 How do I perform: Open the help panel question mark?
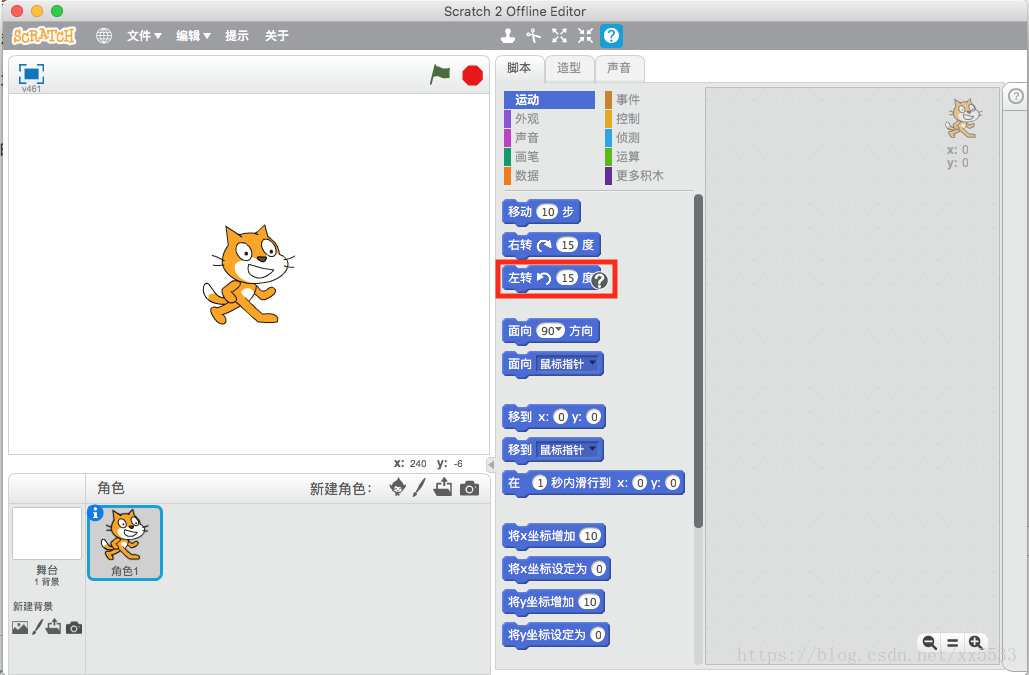[1016, 96]
